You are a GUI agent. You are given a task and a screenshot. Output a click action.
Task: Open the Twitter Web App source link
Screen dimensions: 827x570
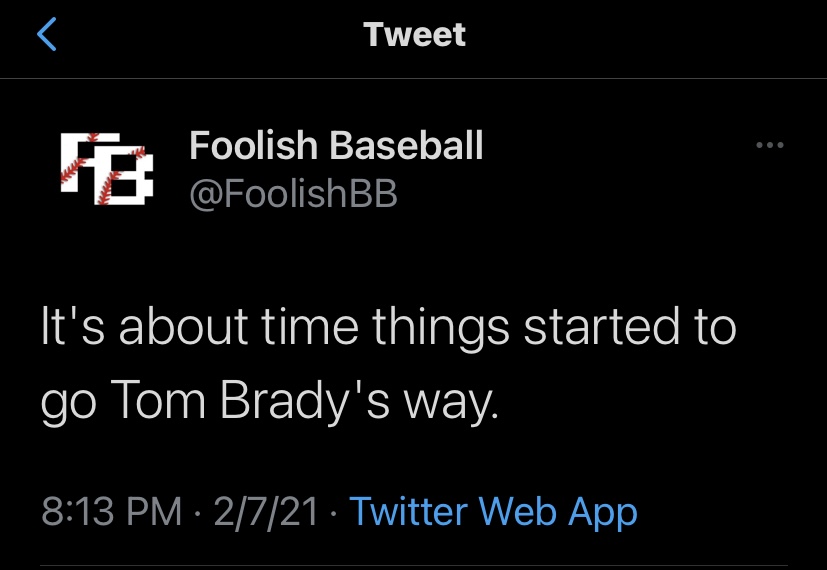(493, 513)
